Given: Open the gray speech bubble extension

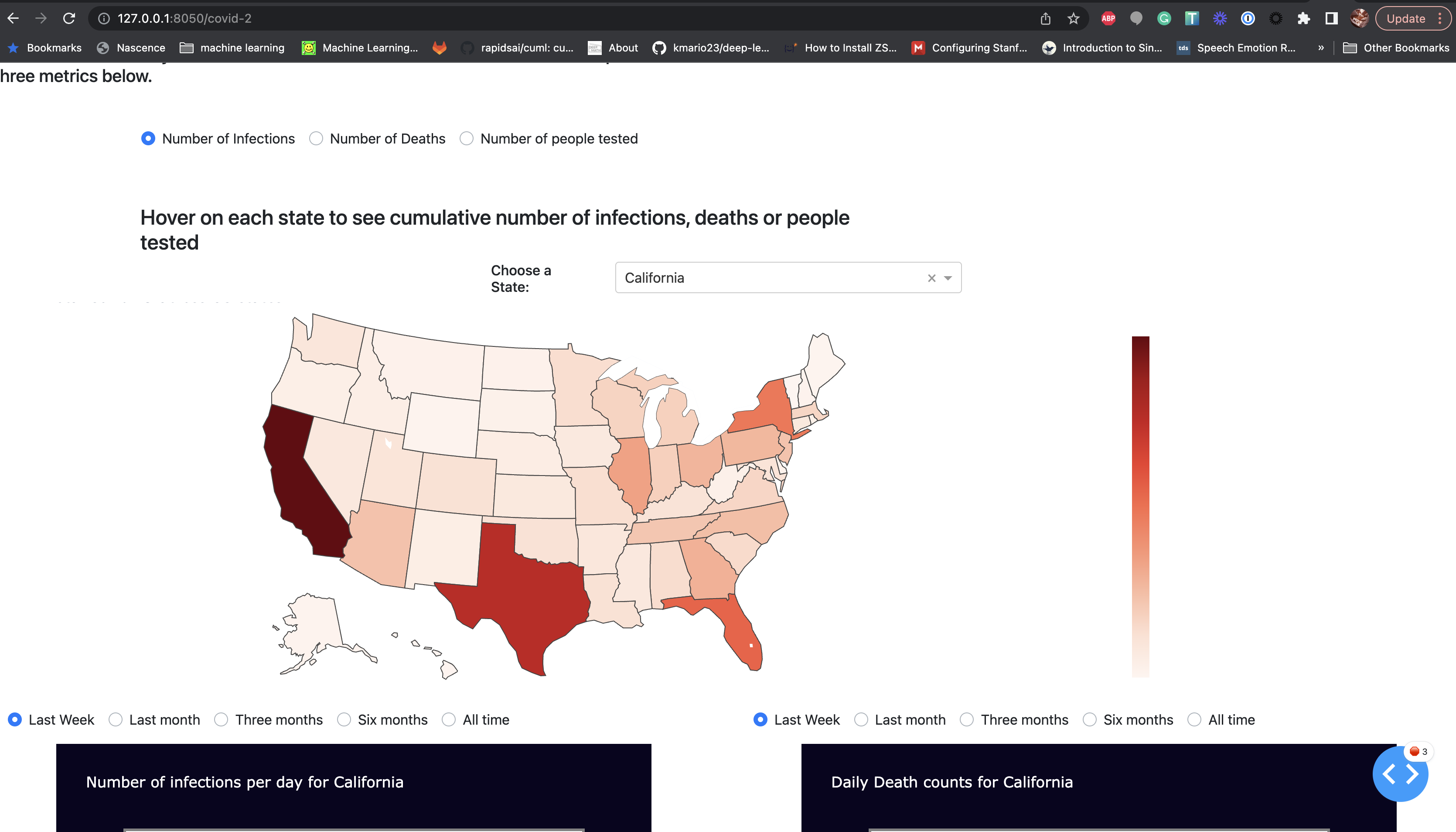Looking at the screenshot, I should (x=1136, y=18).
